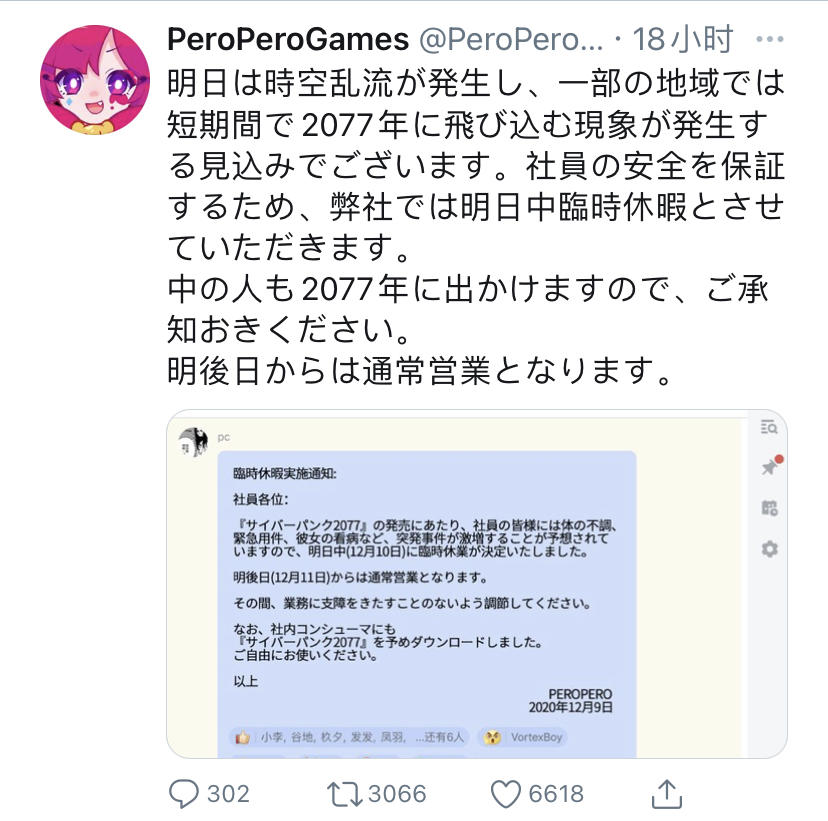Click the pc sender avatar in chat

194,441
